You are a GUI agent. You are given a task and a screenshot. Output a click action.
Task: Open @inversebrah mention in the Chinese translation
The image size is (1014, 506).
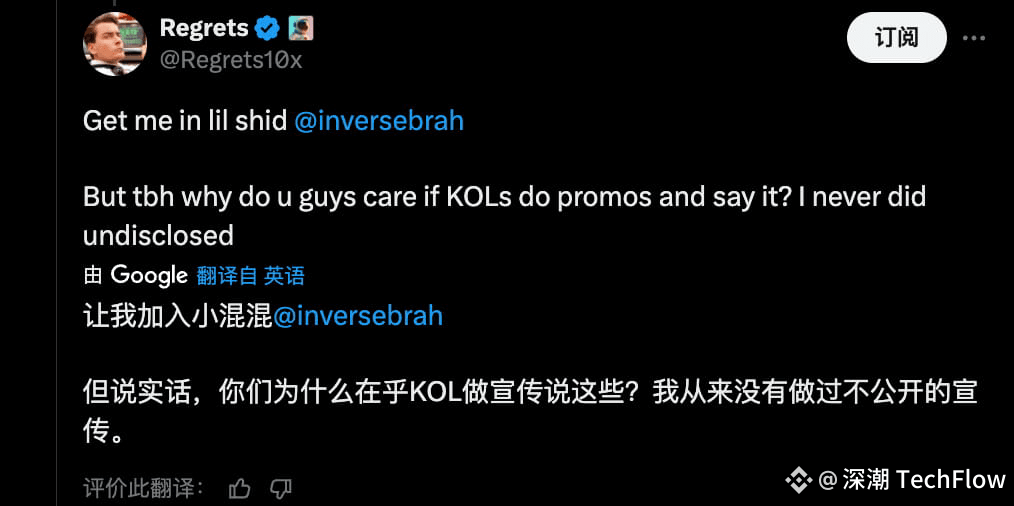click(x=358, y=316)
